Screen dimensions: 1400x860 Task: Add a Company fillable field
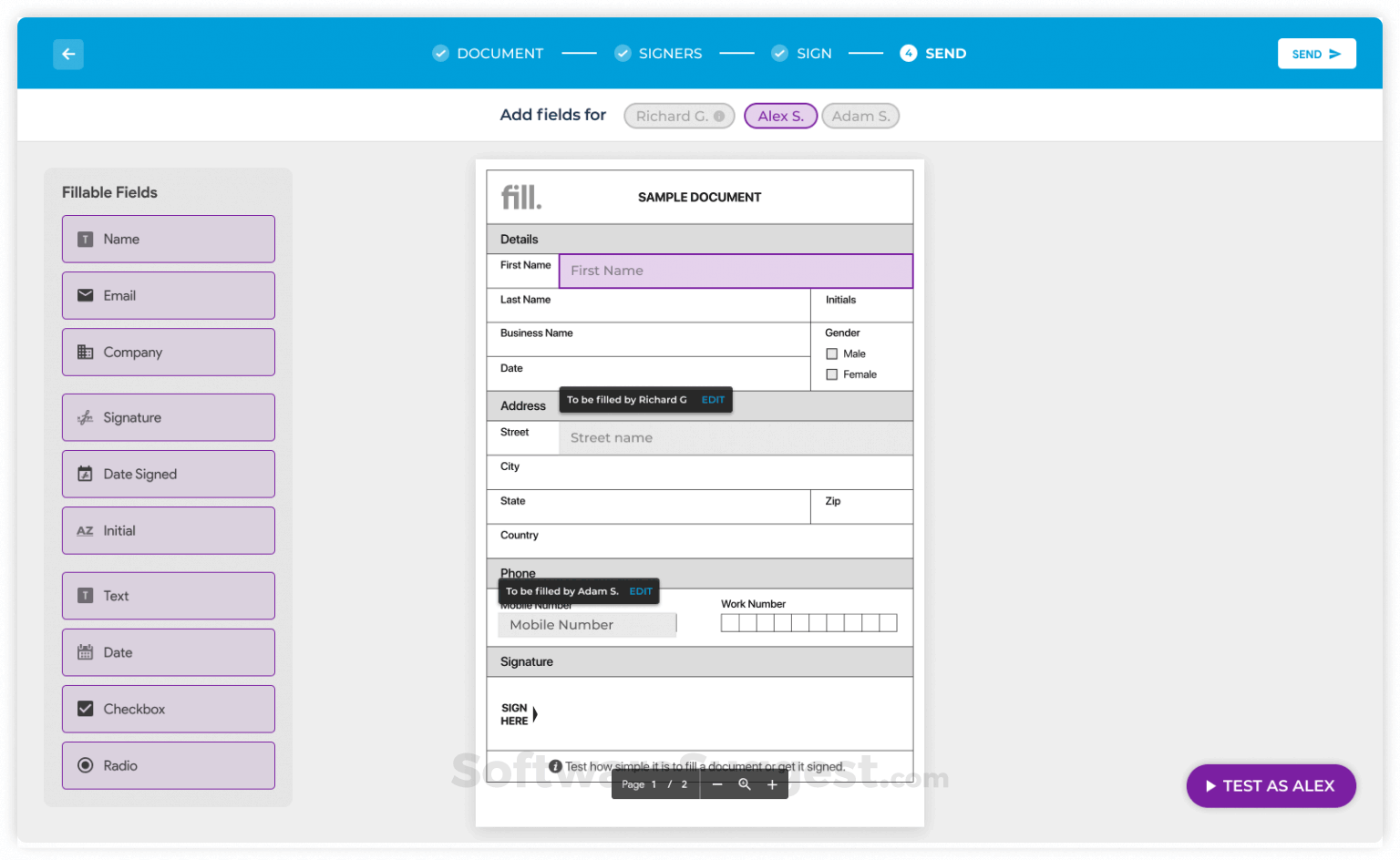coord(169,352)
